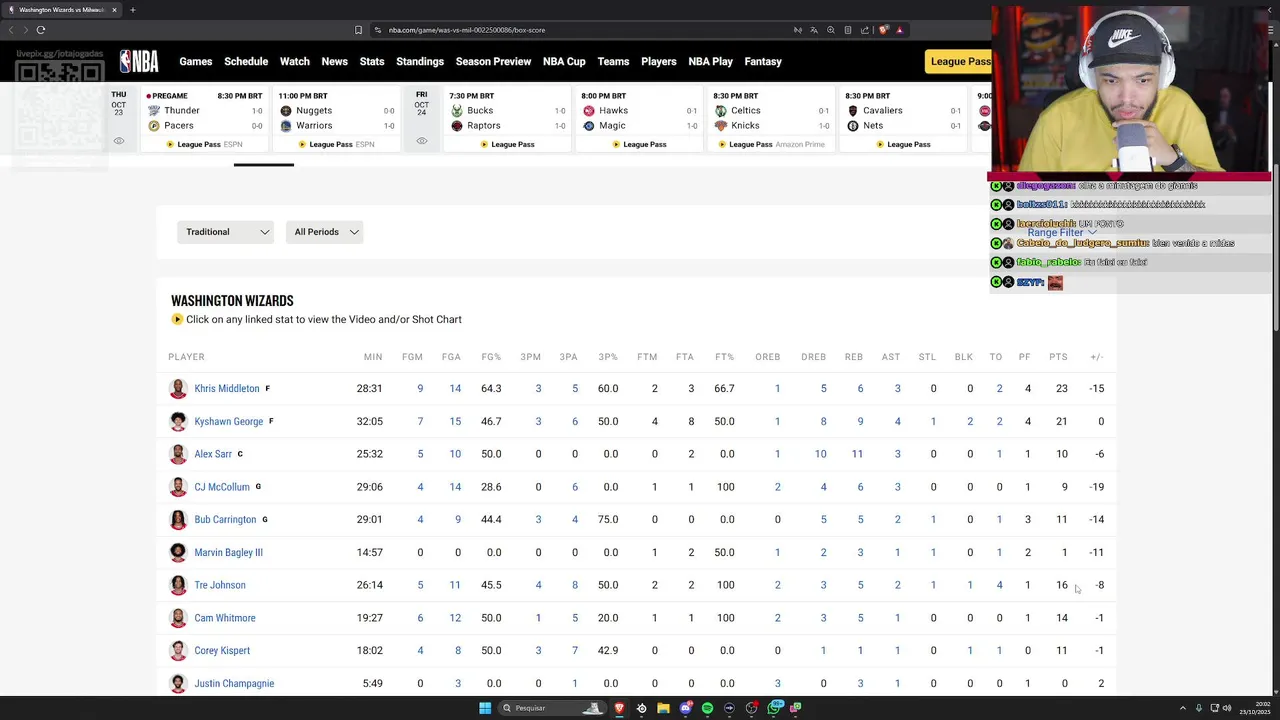
Task: Click the eye icon under FRI OCT 24
Action: [x=421, y=141]
